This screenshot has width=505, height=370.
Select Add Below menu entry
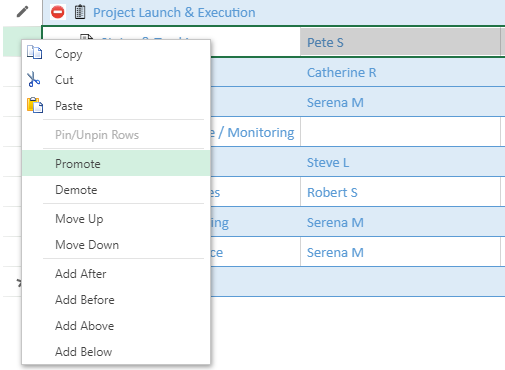[x=116, y=352]
